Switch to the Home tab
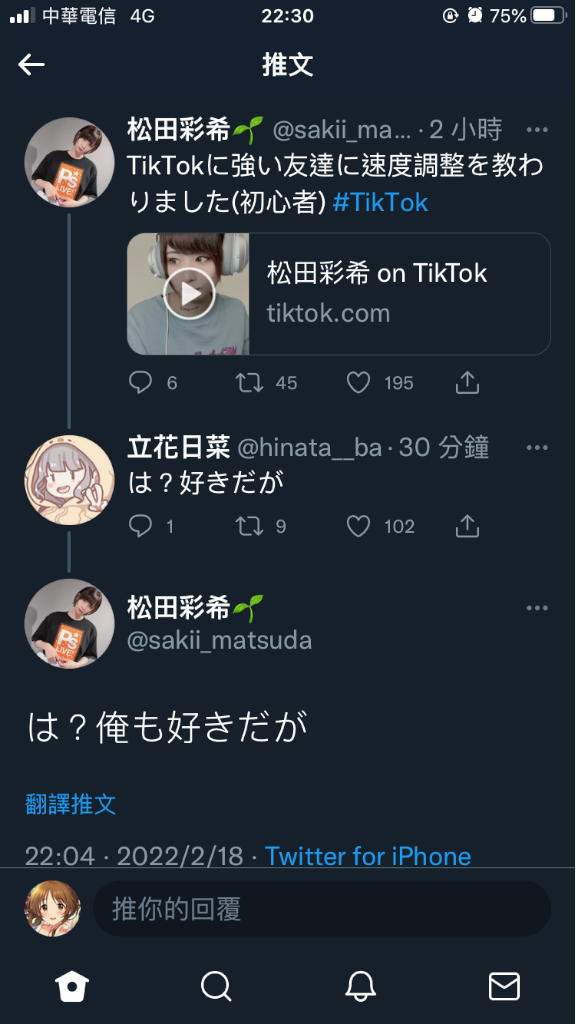 72,986
